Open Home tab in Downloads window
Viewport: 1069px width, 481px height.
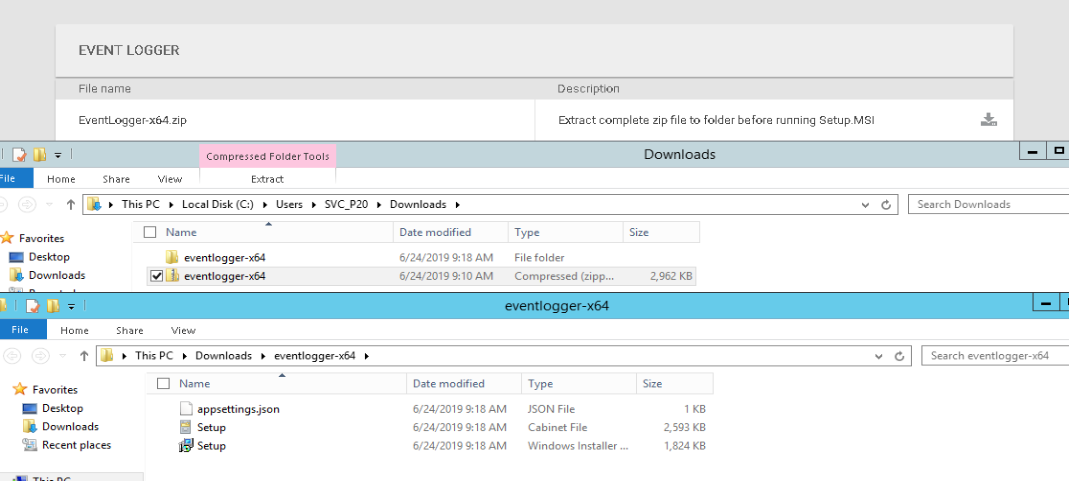tap(61, 179)
